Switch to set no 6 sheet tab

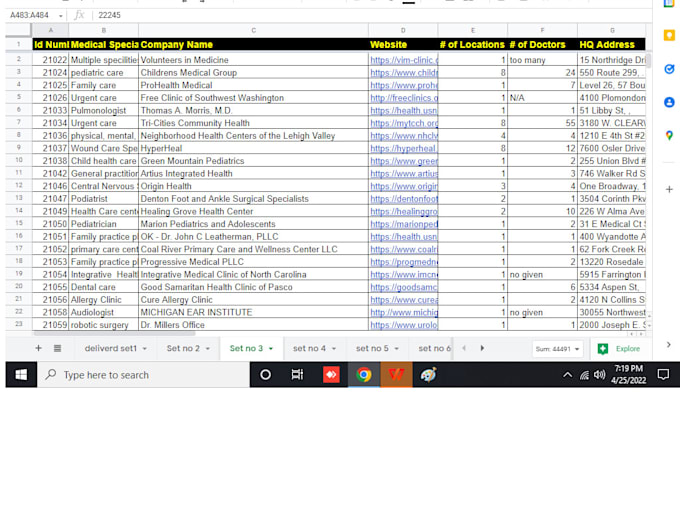tap(434, 348)
